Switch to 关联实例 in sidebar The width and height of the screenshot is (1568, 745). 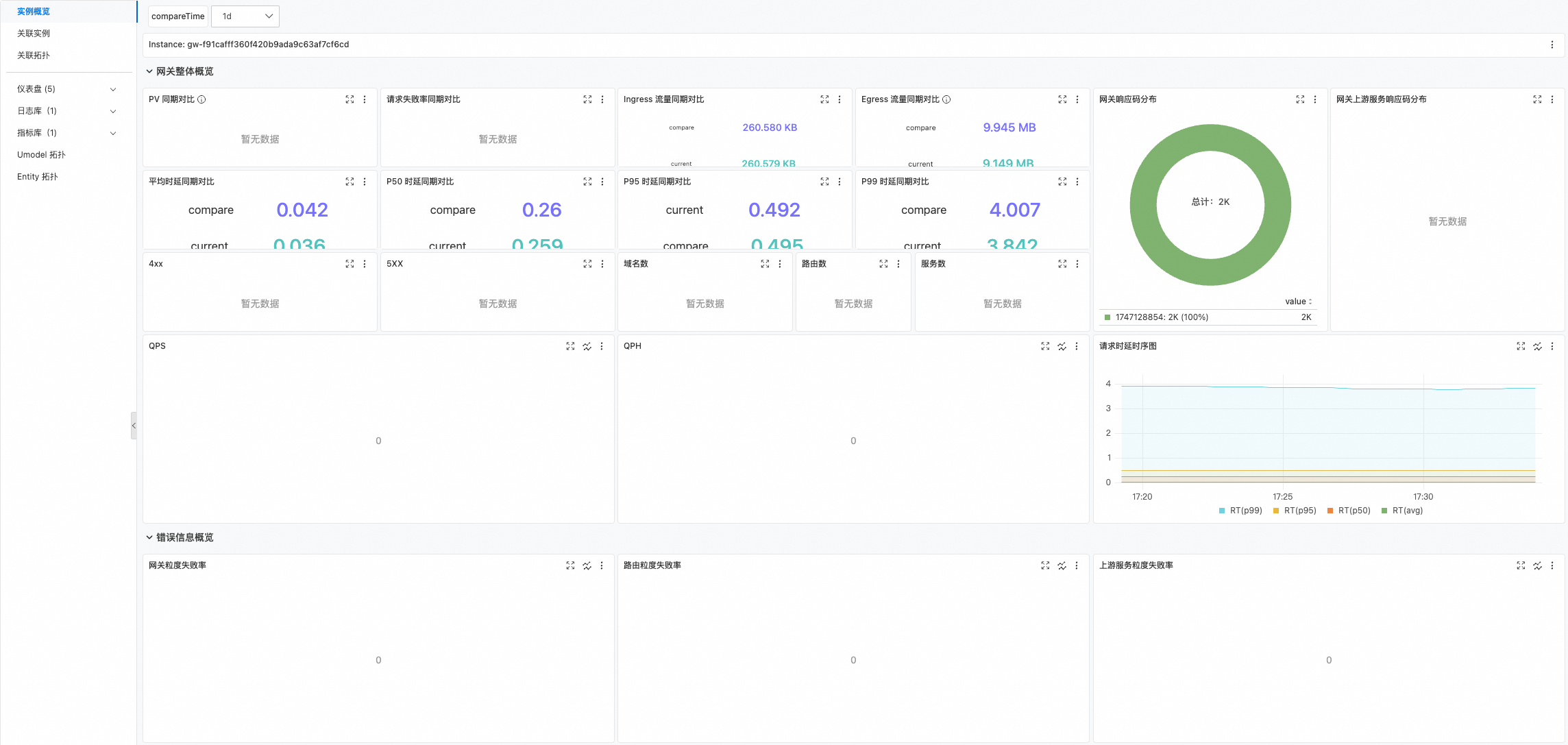click(x=34, y=34)
